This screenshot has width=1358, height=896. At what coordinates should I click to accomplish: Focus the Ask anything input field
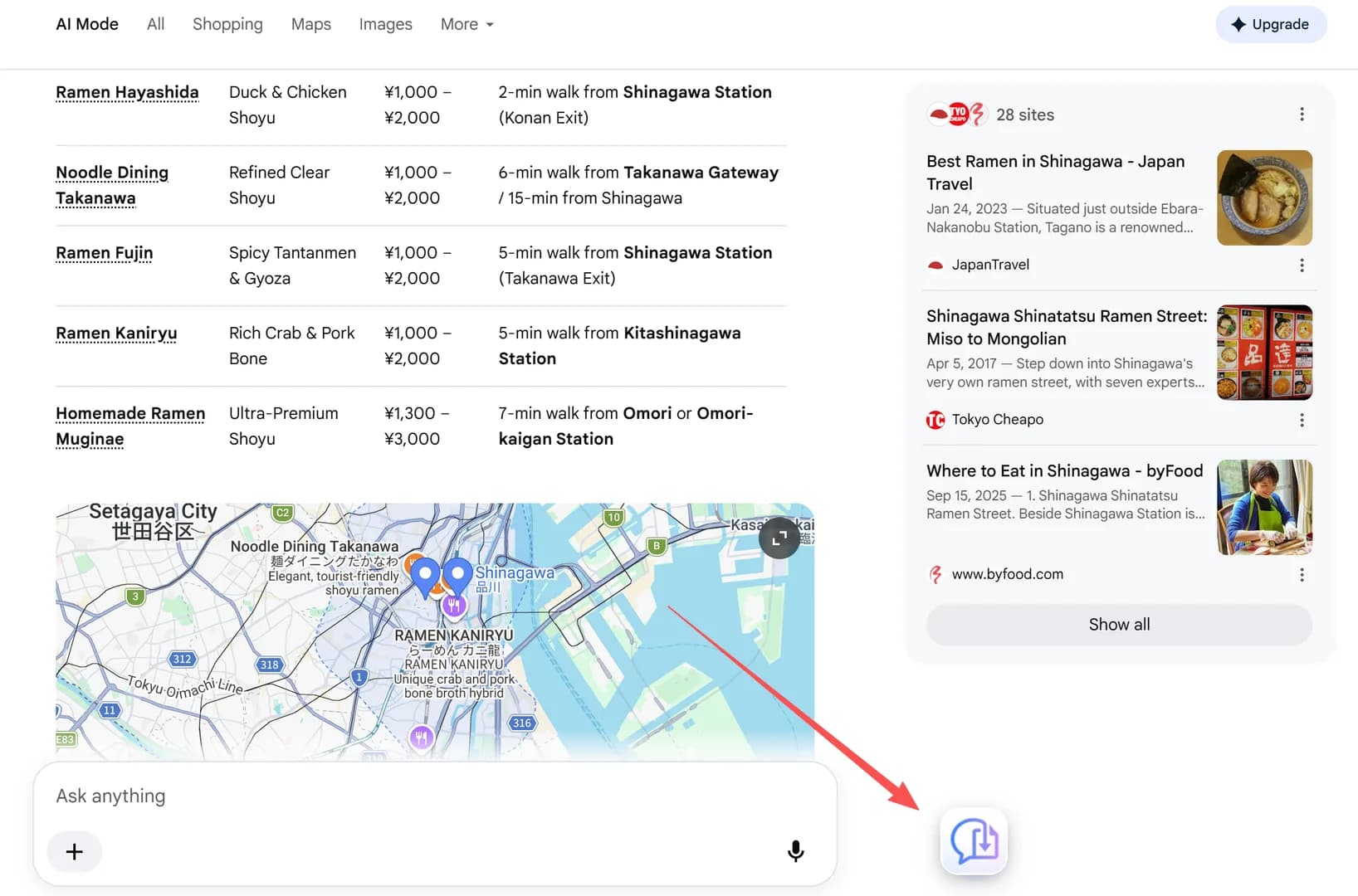(x=434, y=796)
